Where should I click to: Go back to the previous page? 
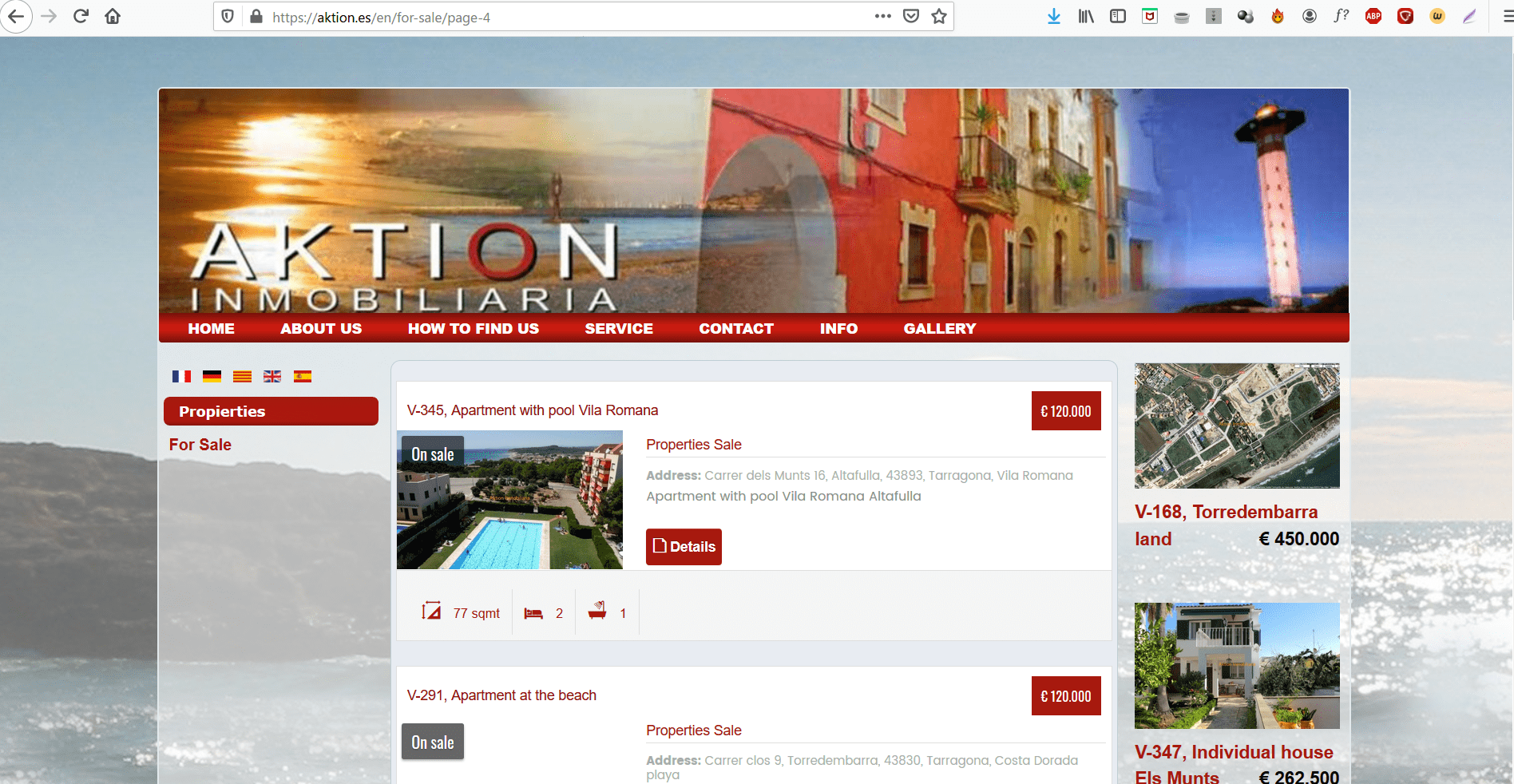tap(16, 16)
